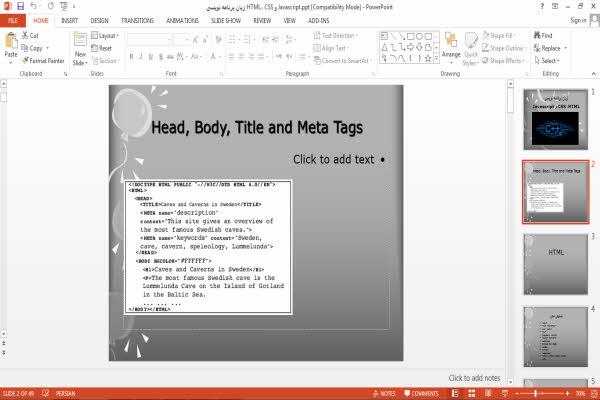600x400 pixels.
Task: Activate the Format Painter
Action: click(43, 61)
